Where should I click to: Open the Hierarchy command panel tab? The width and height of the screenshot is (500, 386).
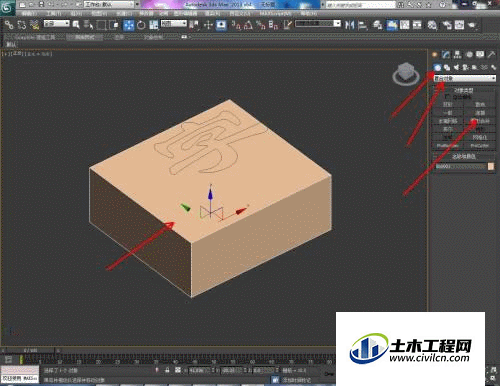coord(457,54)
